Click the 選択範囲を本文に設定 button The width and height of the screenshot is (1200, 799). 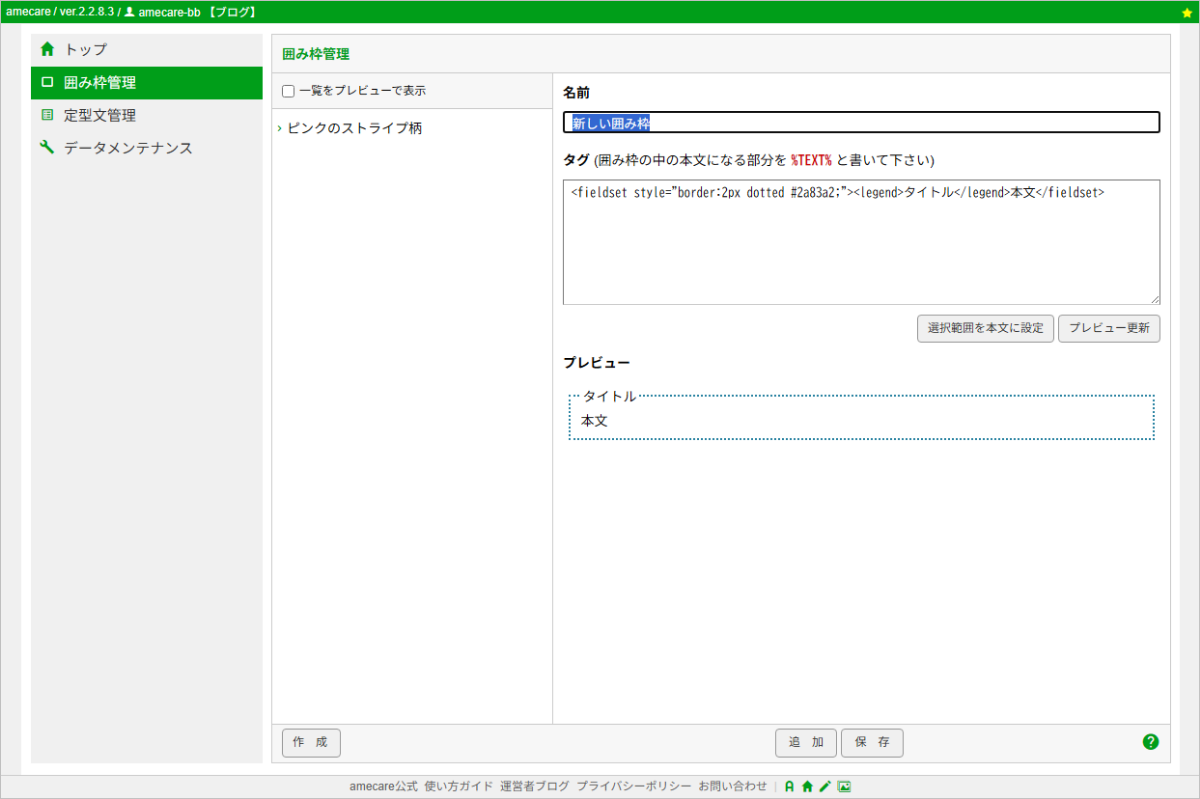(985, 329)
